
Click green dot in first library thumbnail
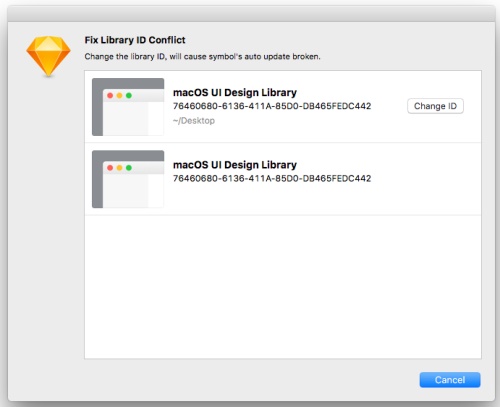[129, 96]
